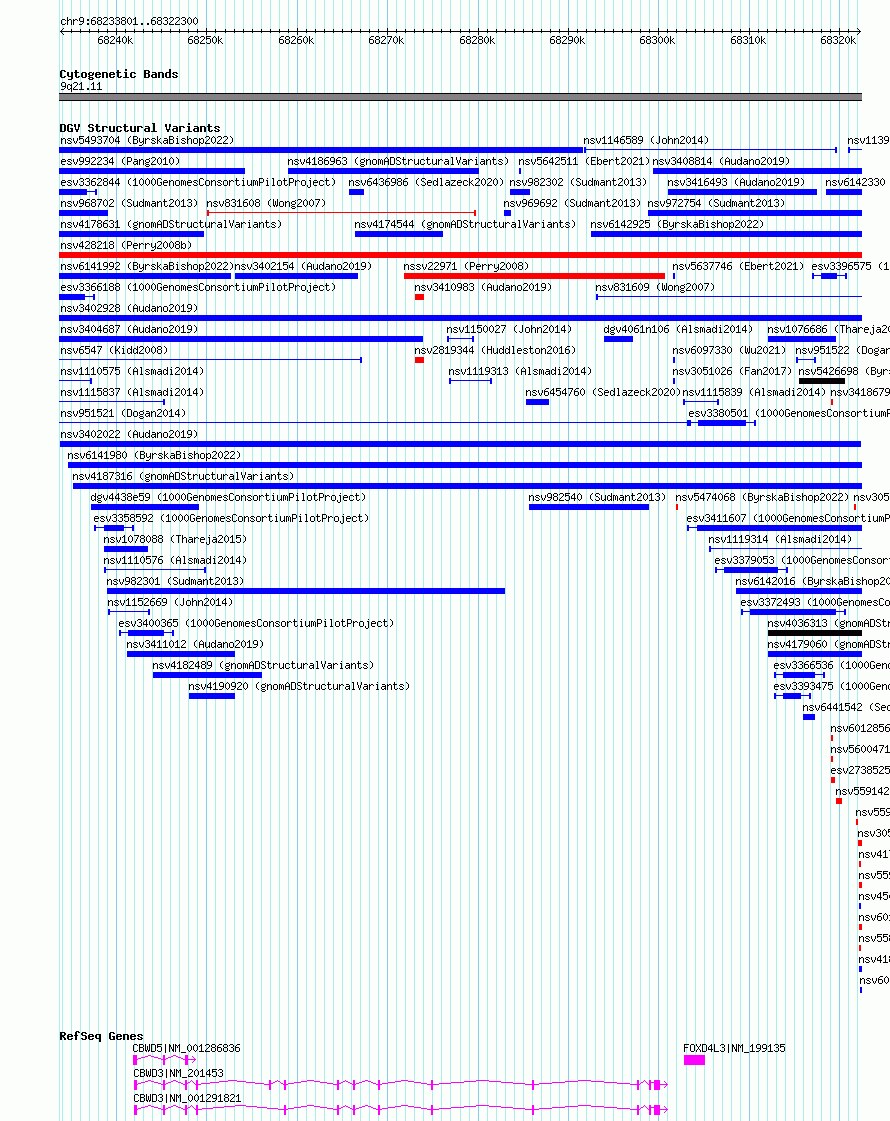The image size is (890, 1121).
Task: Click the nsv5493704 (ByrskaBishop2022) variant label
Action: (x=147, y=140)
